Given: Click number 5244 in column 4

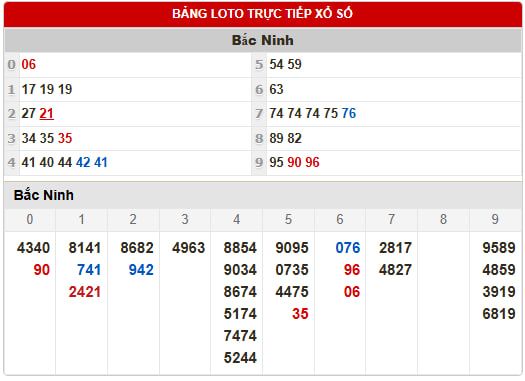Looking at the screenshot, I should click(x=240, y=358).
